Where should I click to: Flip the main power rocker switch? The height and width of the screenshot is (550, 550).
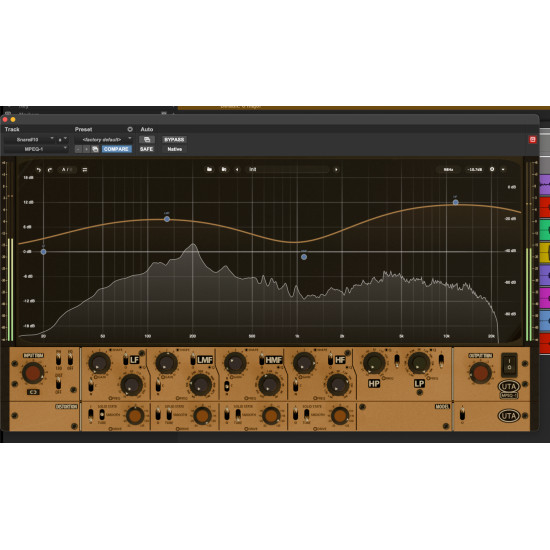tap(509, 364)
